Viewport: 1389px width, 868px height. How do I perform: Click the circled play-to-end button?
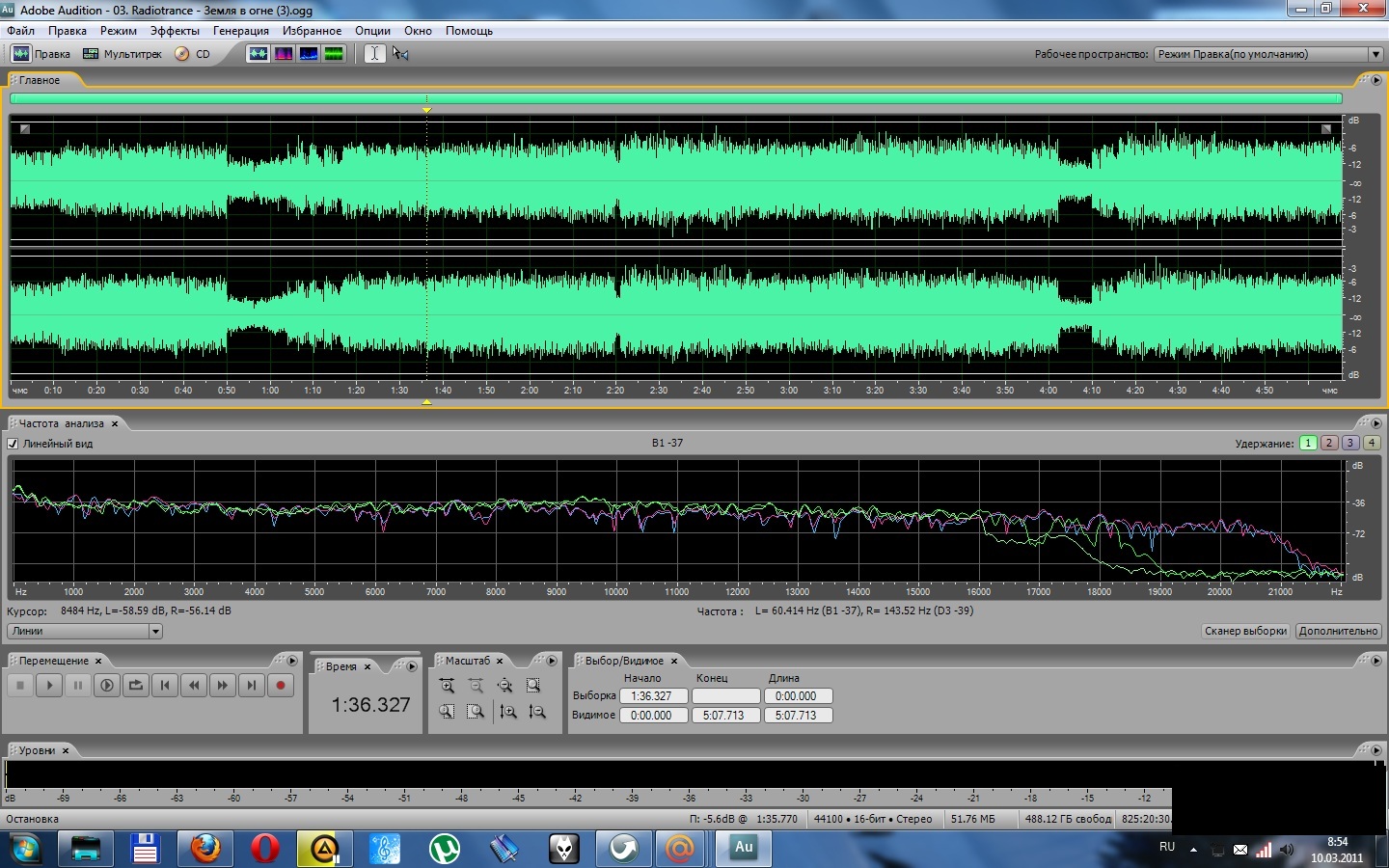pos(107,685)
